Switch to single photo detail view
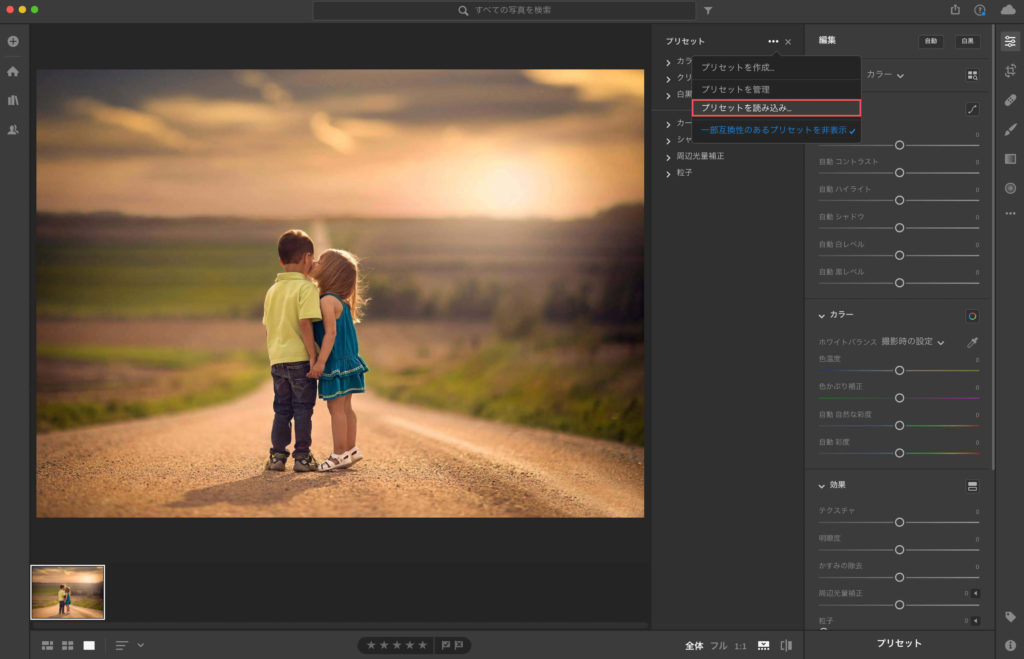This screenshot has height=659, width=1024. 89,645
